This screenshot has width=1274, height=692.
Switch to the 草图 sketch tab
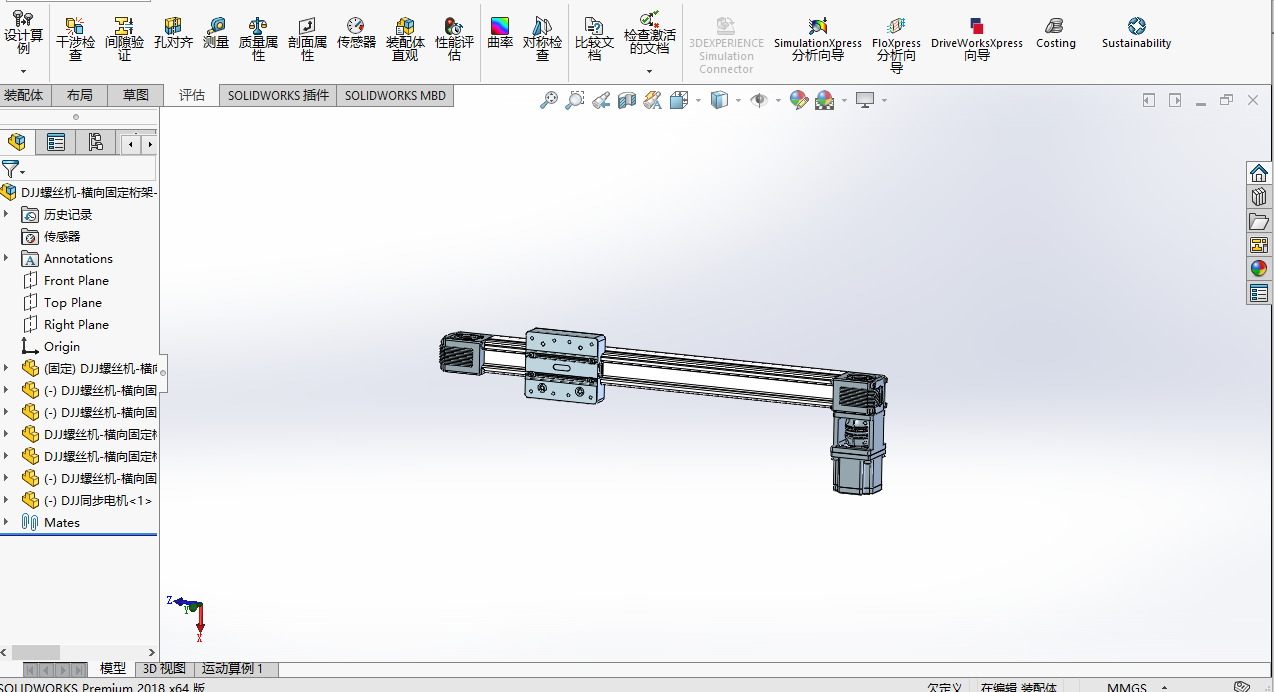[x=135, y=95]
